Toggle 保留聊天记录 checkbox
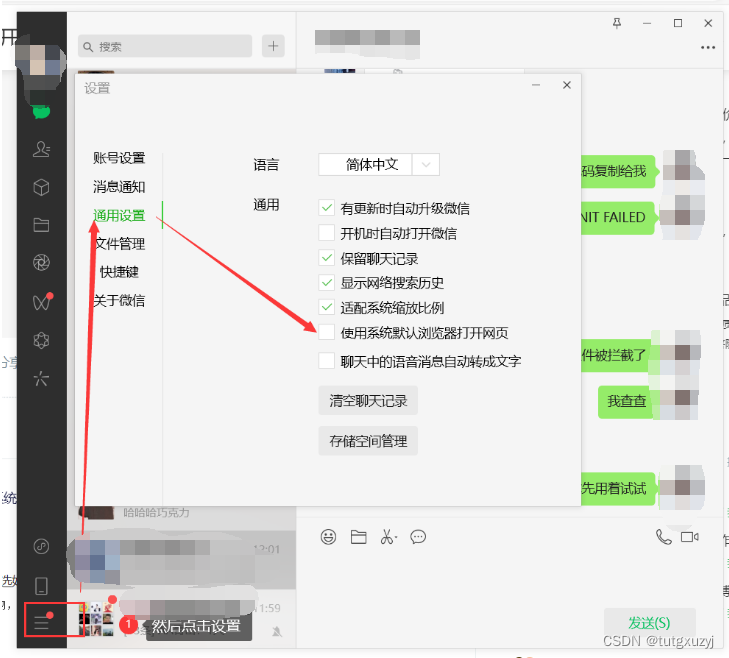The image size is (729, 658). click(327, 258)
